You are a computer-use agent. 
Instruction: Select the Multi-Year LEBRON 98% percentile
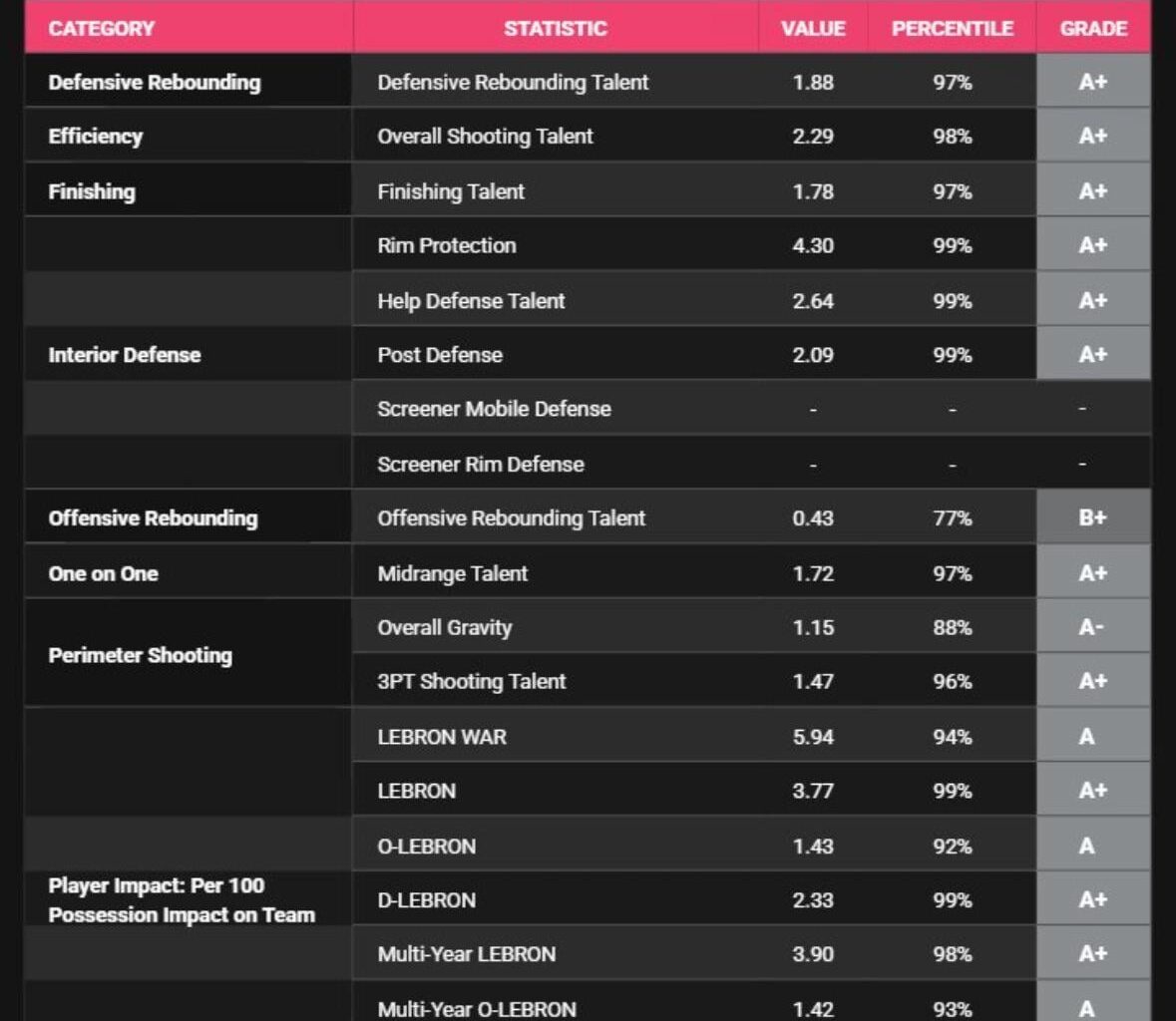pyautogui.click(x=952, y=954)
